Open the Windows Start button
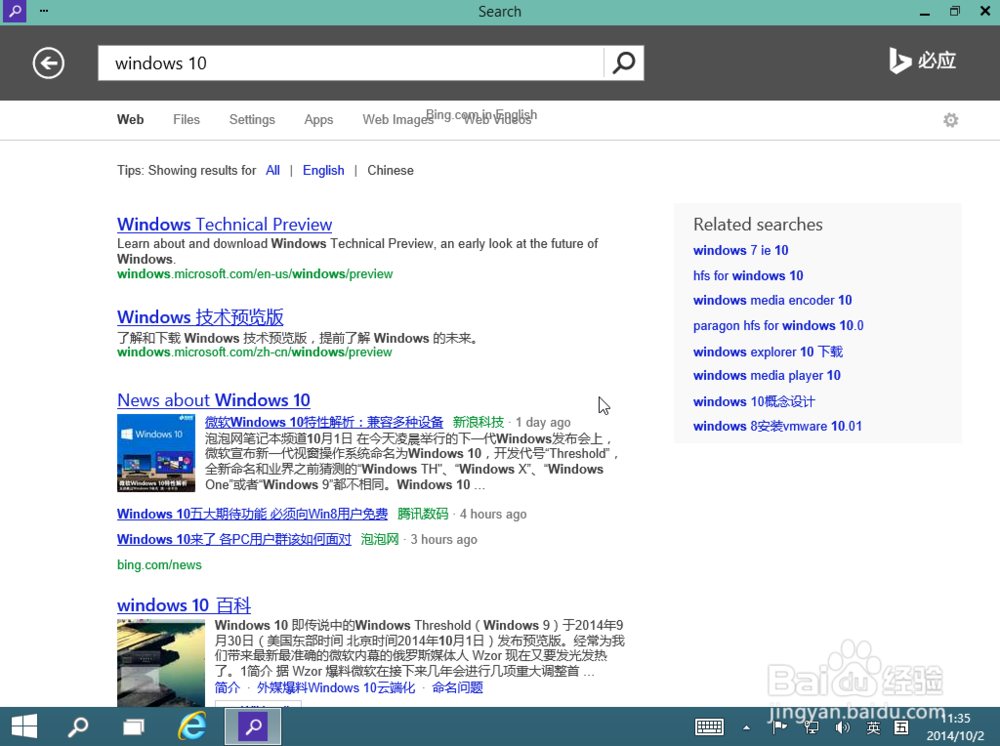 [24, 726]
